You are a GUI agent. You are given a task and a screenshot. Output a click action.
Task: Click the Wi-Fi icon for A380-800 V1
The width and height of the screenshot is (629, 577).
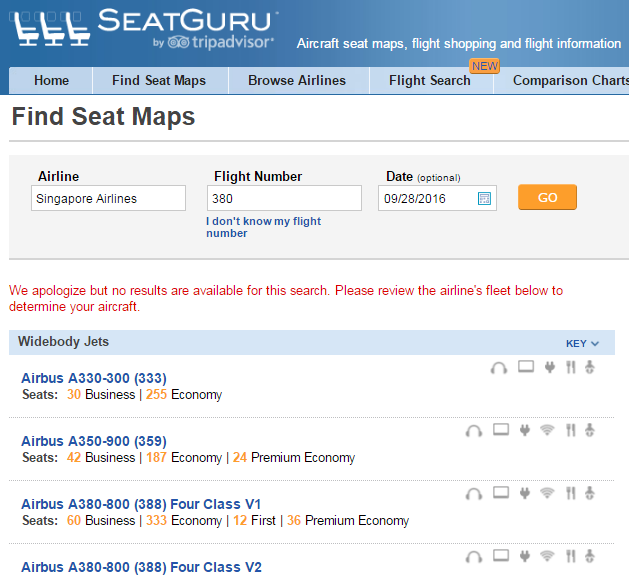point(547,494)
